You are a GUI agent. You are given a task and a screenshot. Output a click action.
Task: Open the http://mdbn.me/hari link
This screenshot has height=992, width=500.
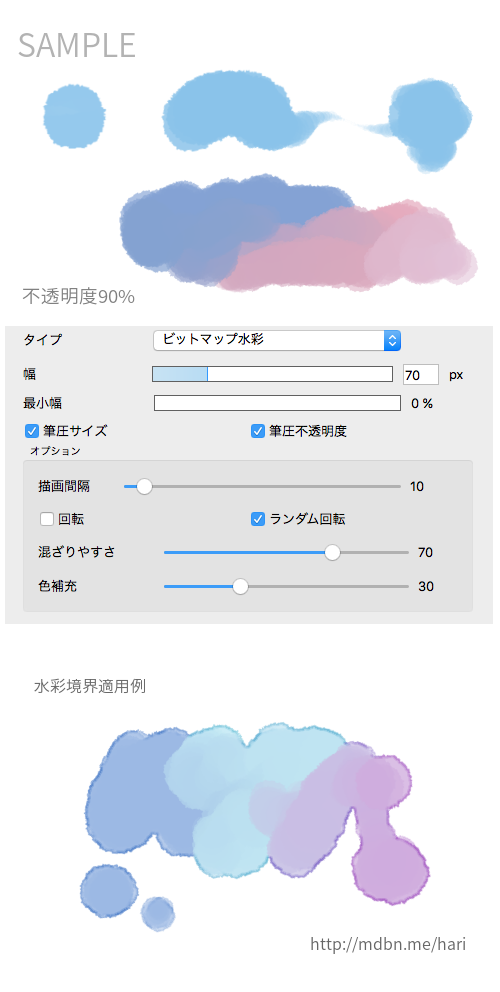388,945
